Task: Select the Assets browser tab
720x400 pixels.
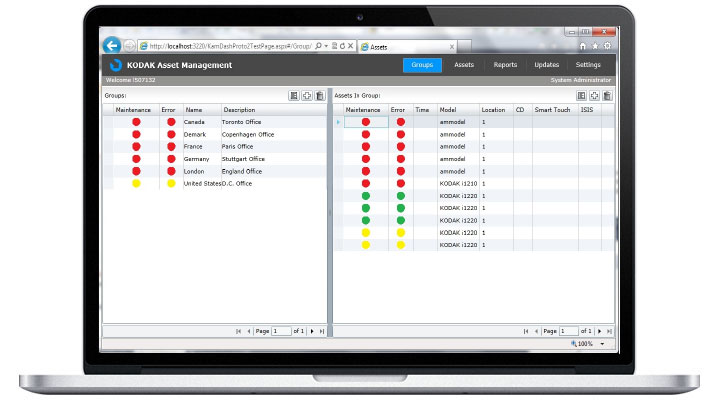Action: click(x=408, y=47)
